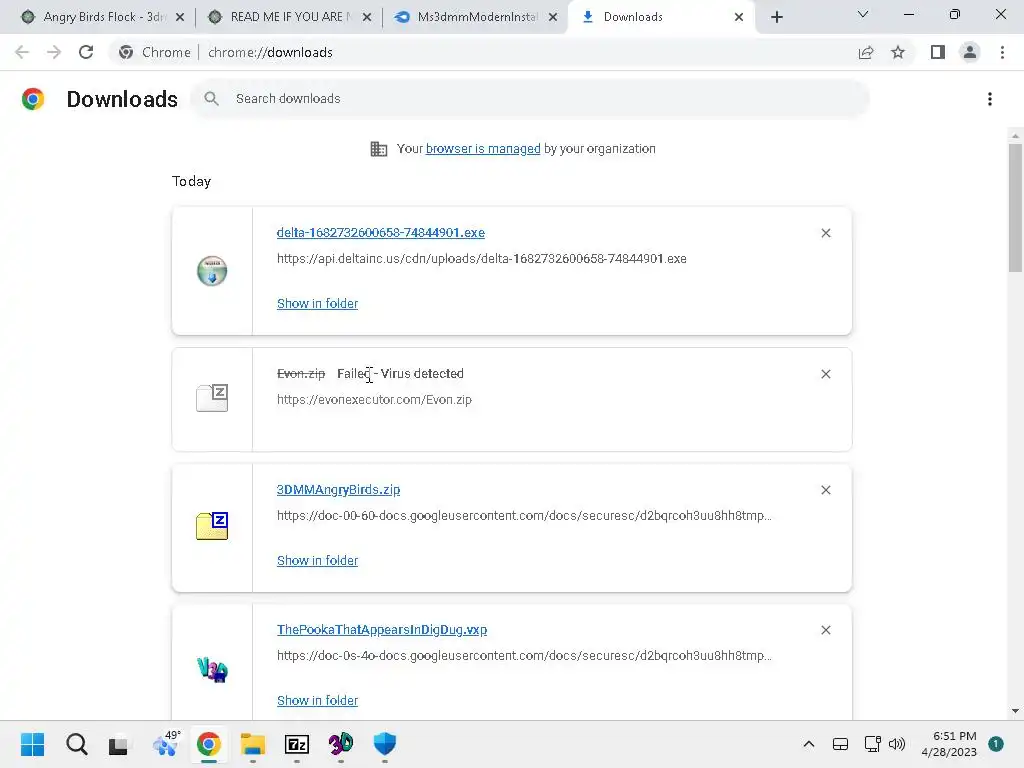Remove the delta exe download entry
1024x768 pixels.
(x=826, y=233)
